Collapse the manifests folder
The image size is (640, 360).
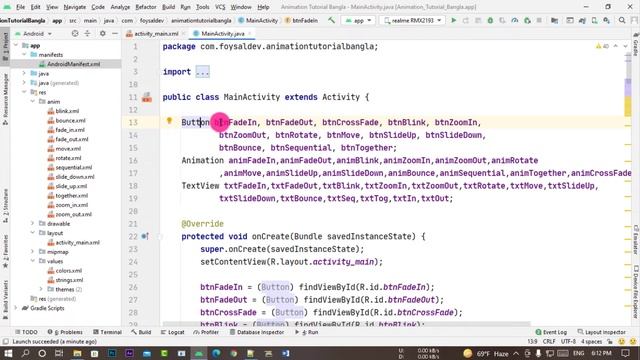tap(24, 55)
